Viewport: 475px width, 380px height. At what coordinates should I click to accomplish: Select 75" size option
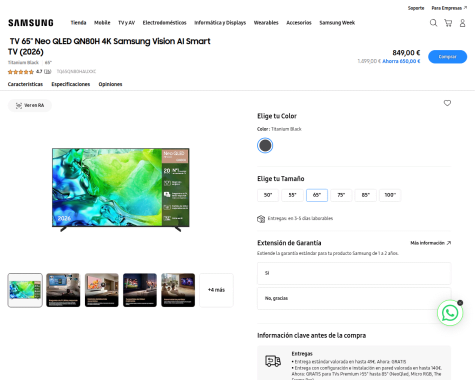(x=341, y=195)
